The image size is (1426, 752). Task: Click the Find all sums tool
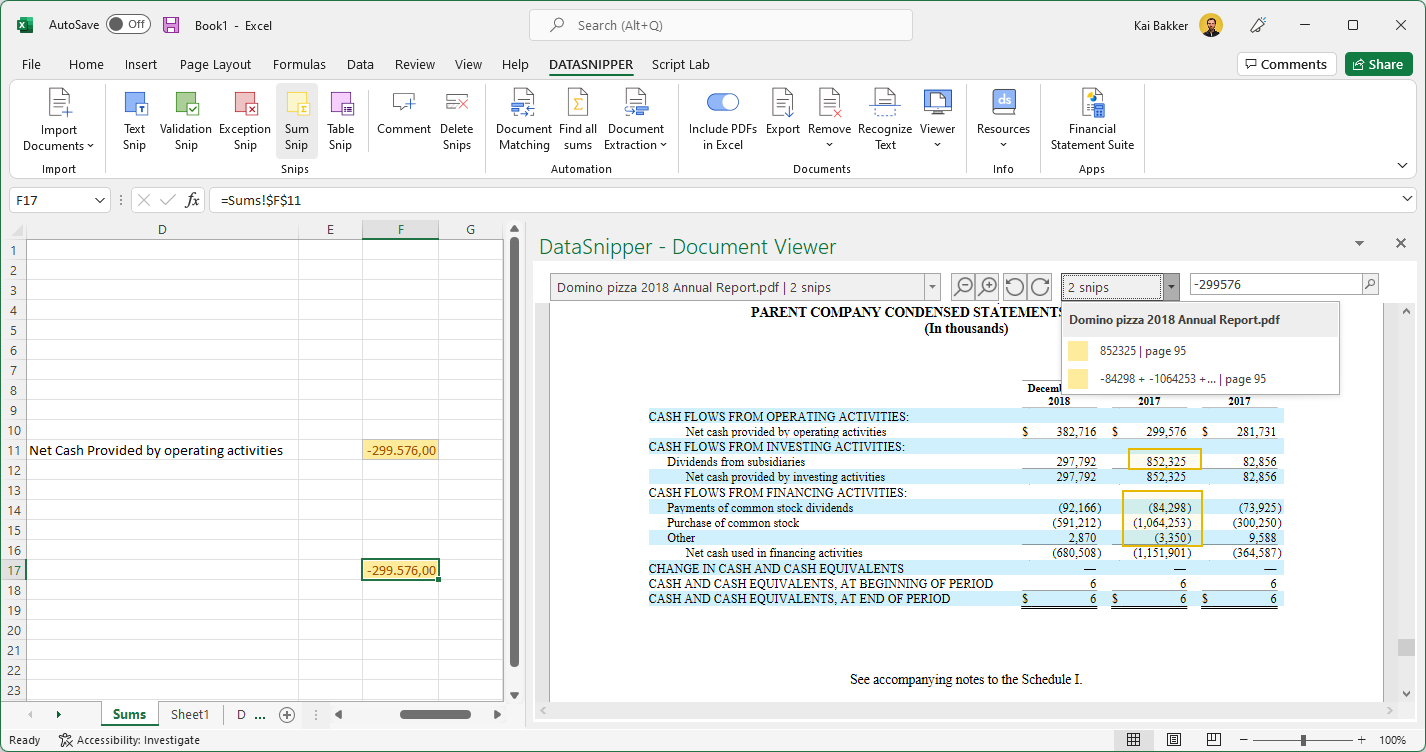(x=578, y=120)
